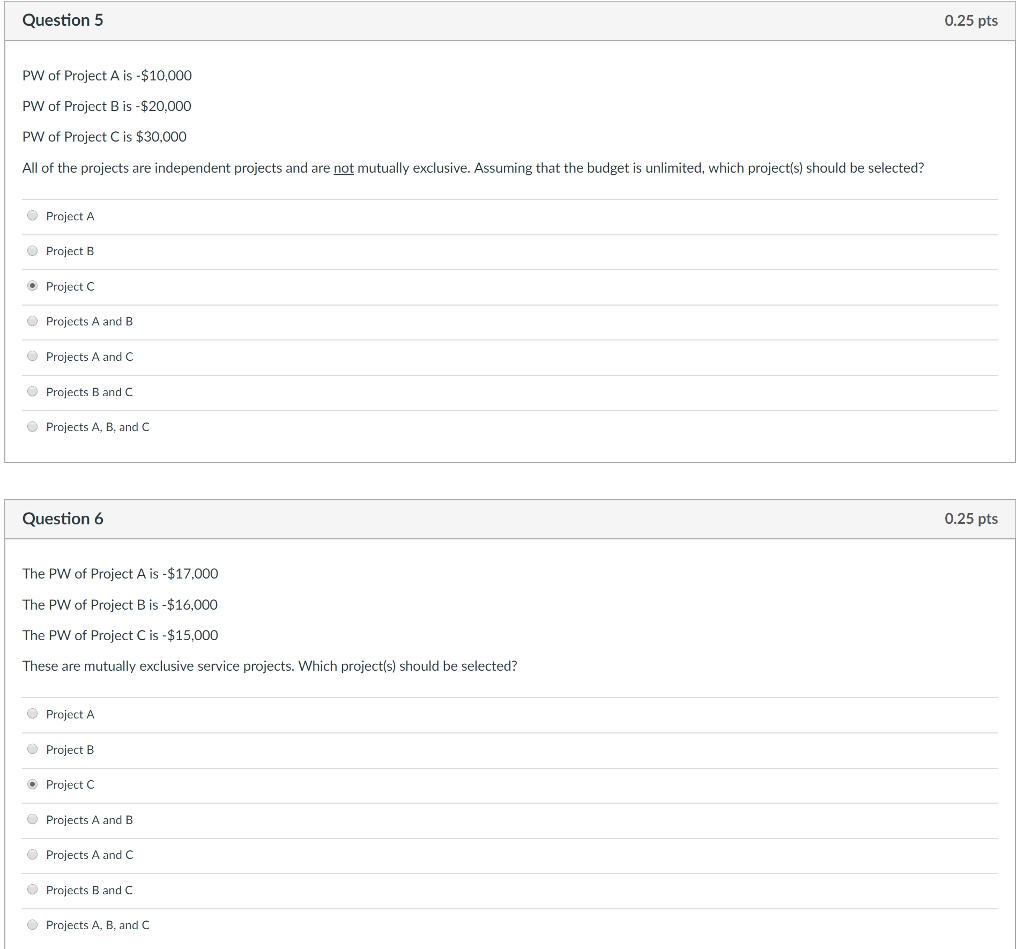Click the underlined word 'not' in Question 5
The width and height of the screenshot is (1024, 949).
click(344, 169)
